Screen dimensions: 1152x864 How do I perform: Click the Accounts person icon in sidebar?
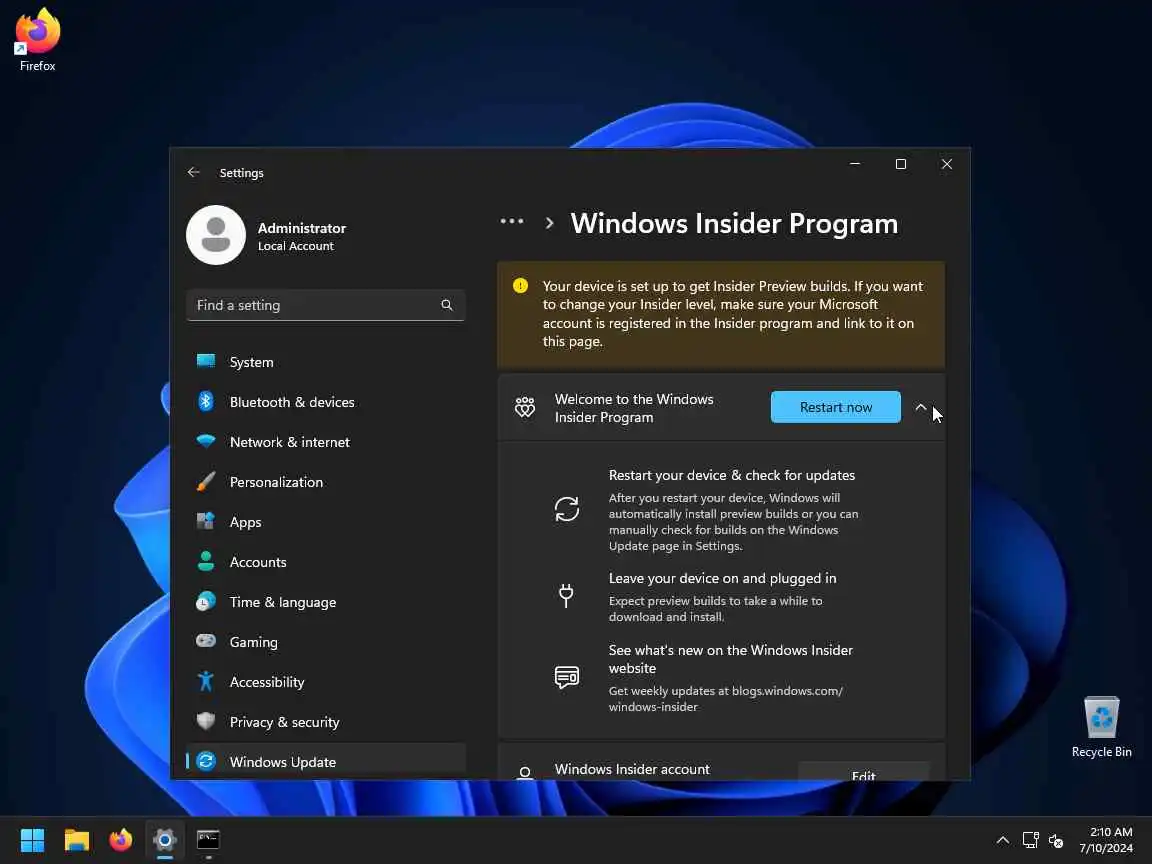pyautogui.click(x=206, y=561)
